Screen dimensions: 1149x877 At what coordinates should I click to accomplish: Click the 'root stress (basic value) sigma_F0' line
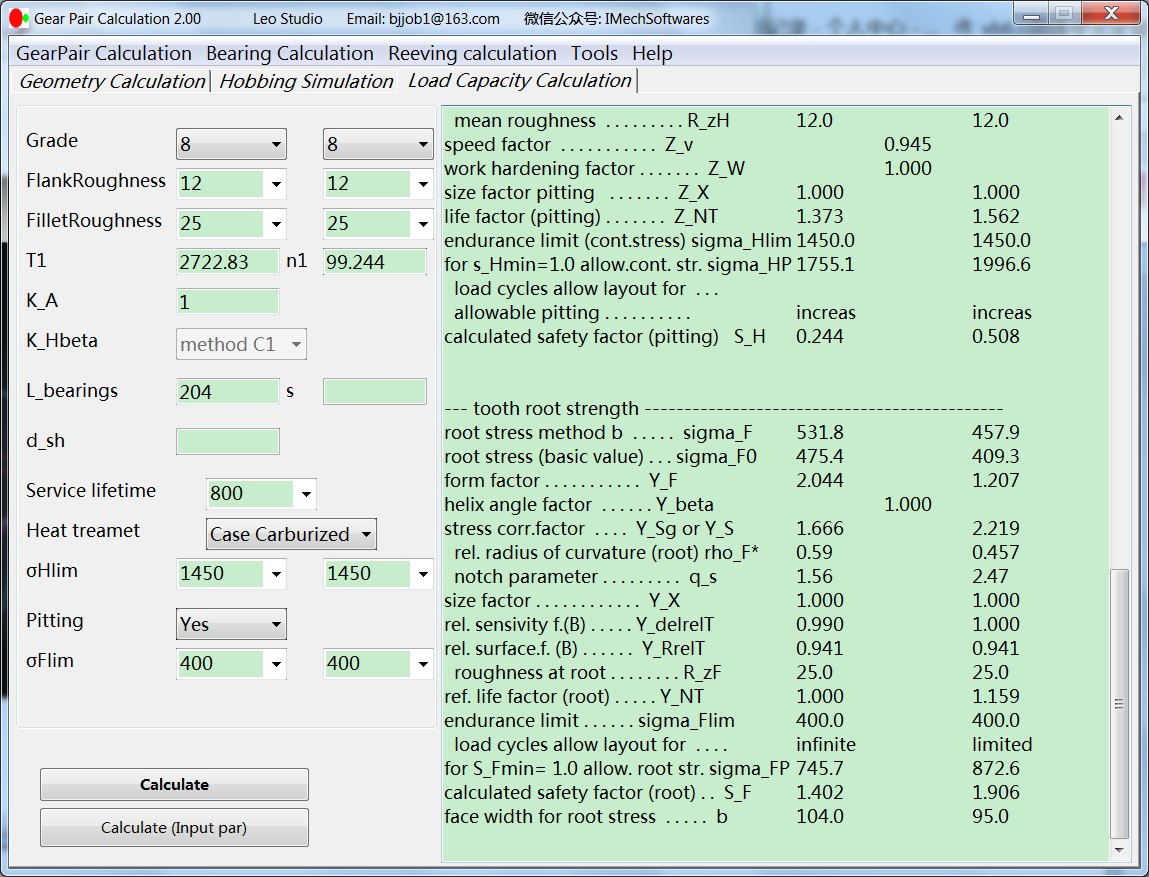[731, 456]
